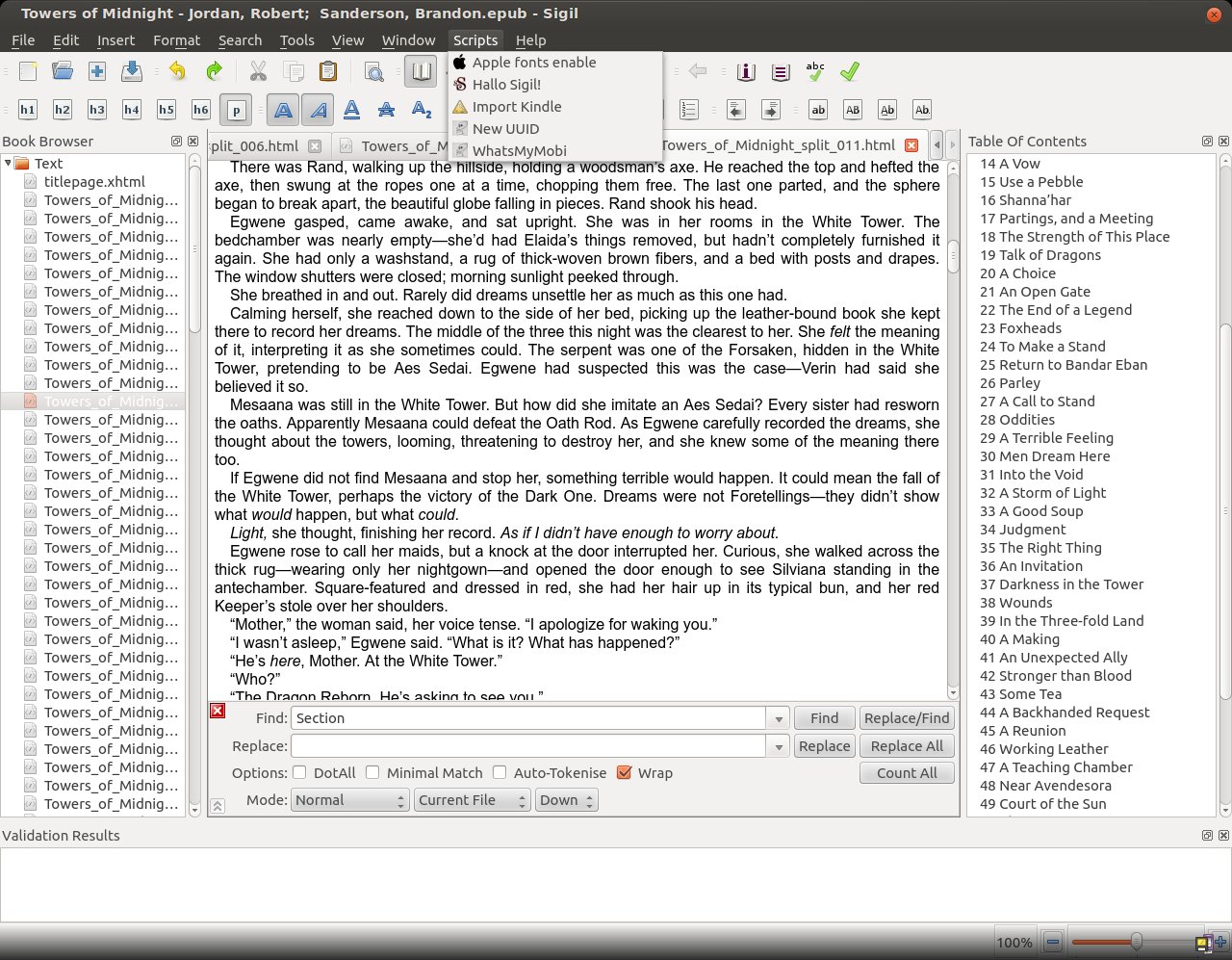
Task: Click the Count All button
Action: pos(907,773)
